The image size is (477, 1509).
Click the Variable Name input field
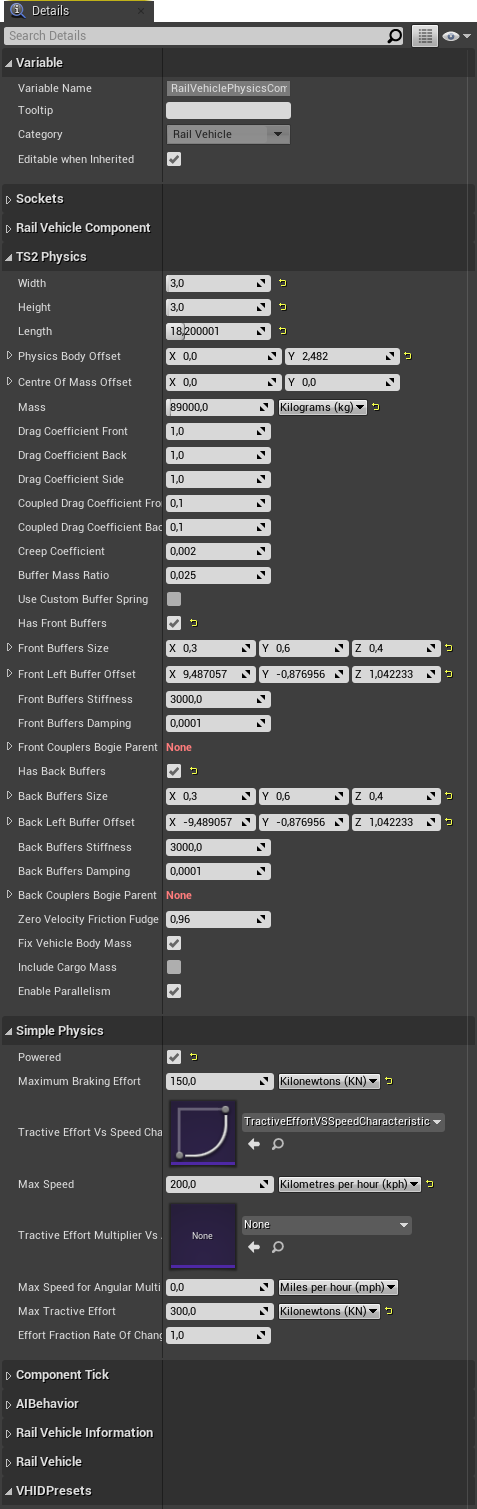(228, 88)
